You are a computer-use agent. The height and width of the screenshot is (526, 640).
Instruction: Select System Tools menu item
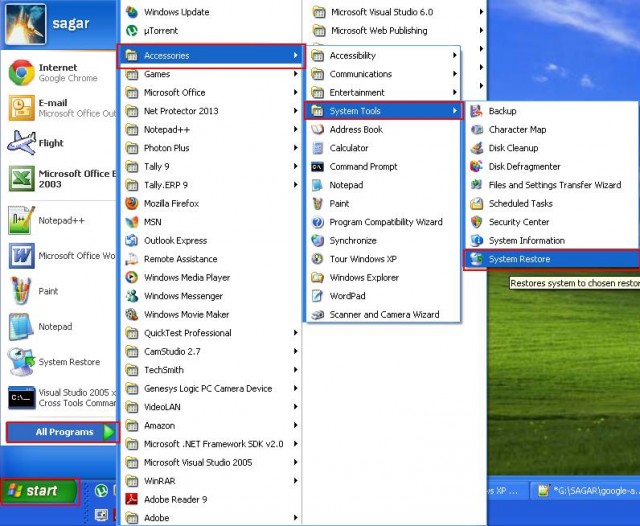384,111
